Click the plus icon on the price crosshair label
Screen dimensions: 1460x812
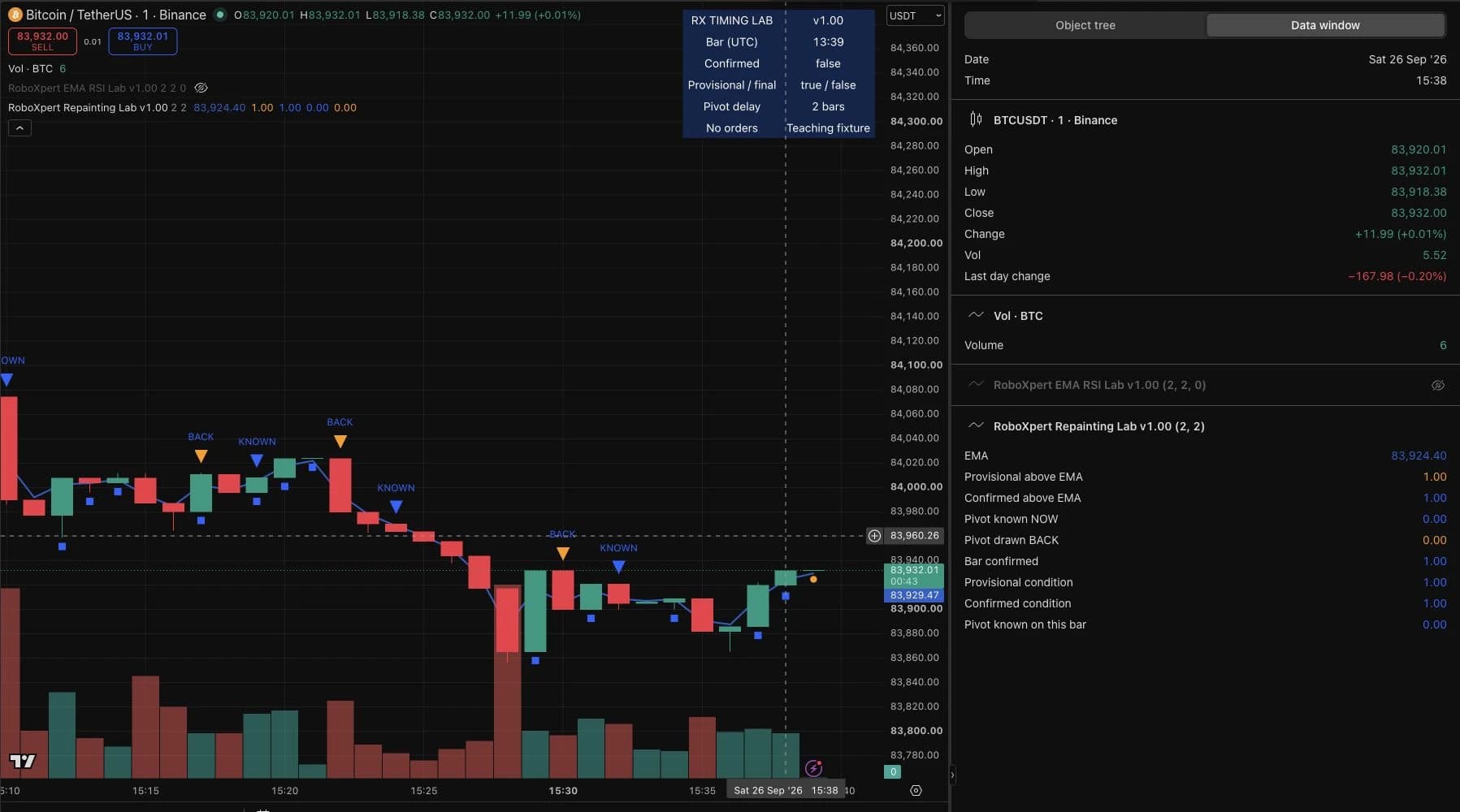pyautogui.click(x=874, y=535)
